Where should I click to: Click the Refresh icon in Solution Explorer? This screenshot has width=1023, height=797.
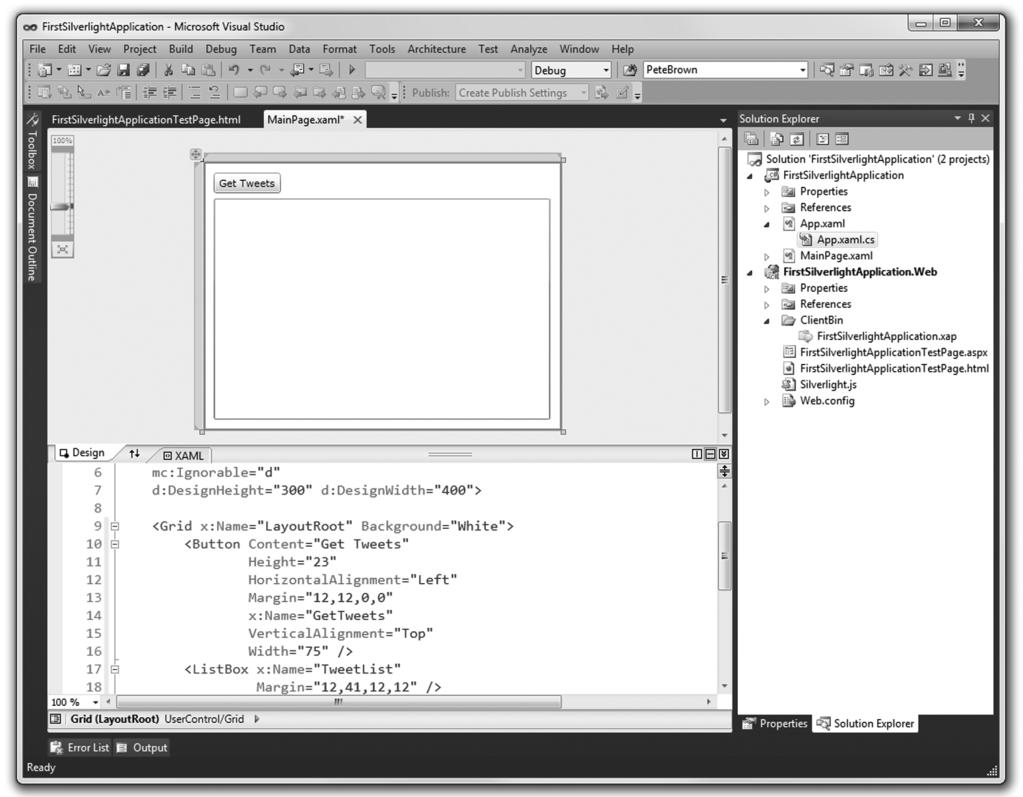(x=797, y=138)
